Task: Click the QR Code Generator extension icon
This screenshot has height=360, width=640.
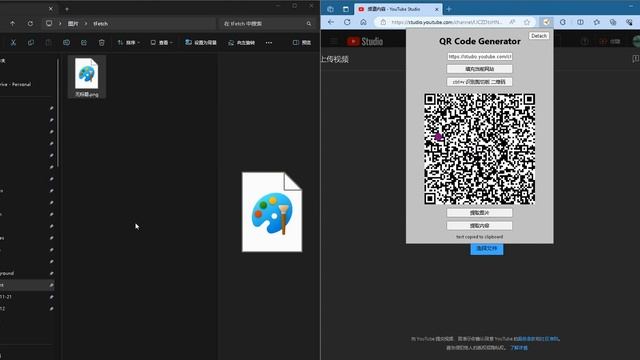Action: click(547, 22)
